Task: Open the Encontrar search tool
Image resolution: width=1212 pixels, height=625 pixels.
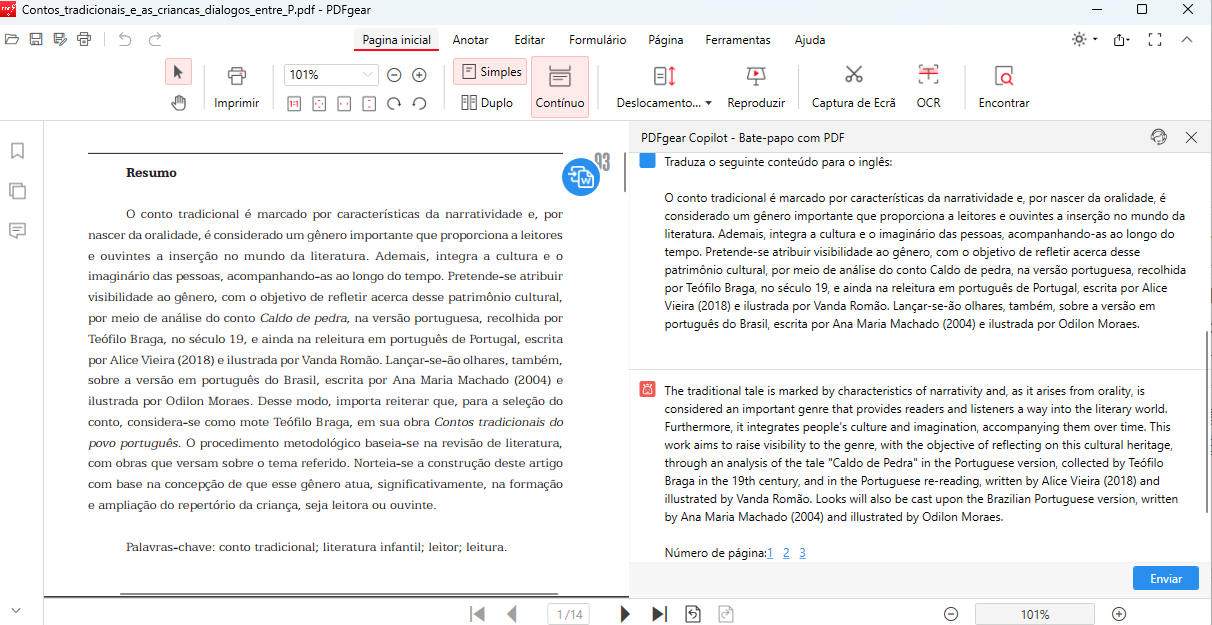Action: click(1003, 85)
